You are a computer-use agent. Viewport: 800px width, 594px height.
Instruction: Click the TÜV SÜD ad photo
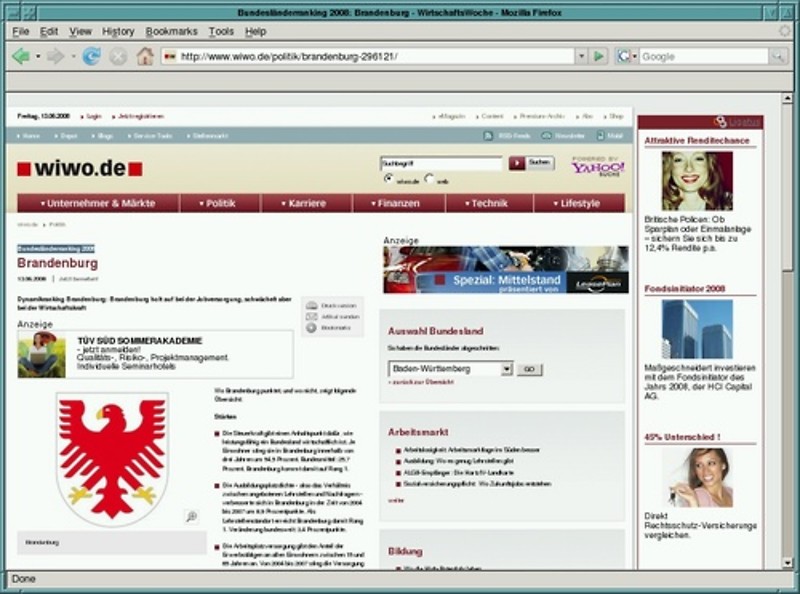pyautogui.click(x=42, y=354)
